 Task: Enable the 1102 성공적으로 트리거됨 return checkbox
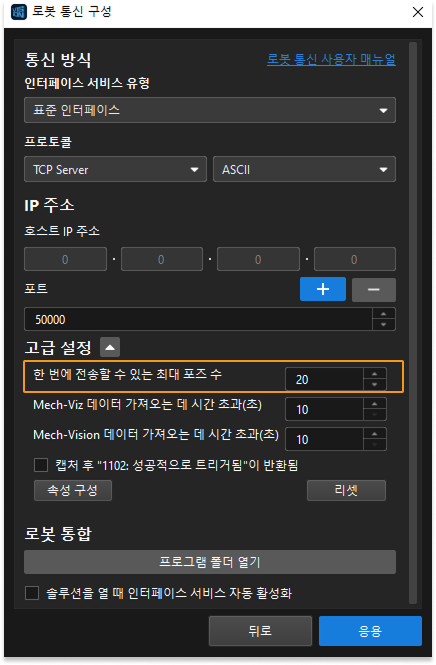tap(41, 465)
